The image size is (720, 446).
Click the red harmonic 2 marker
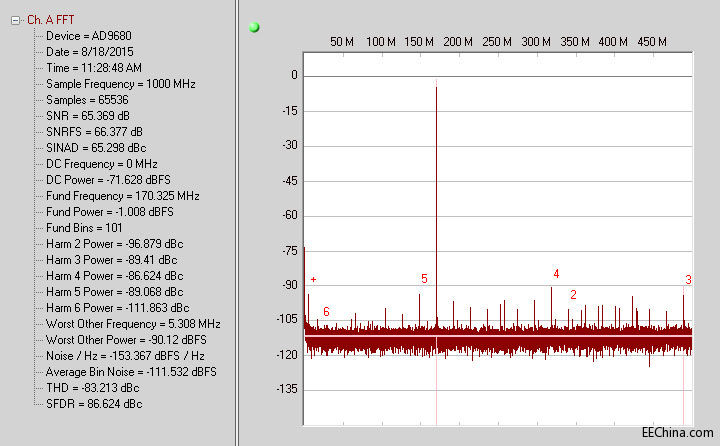point(573,295)
